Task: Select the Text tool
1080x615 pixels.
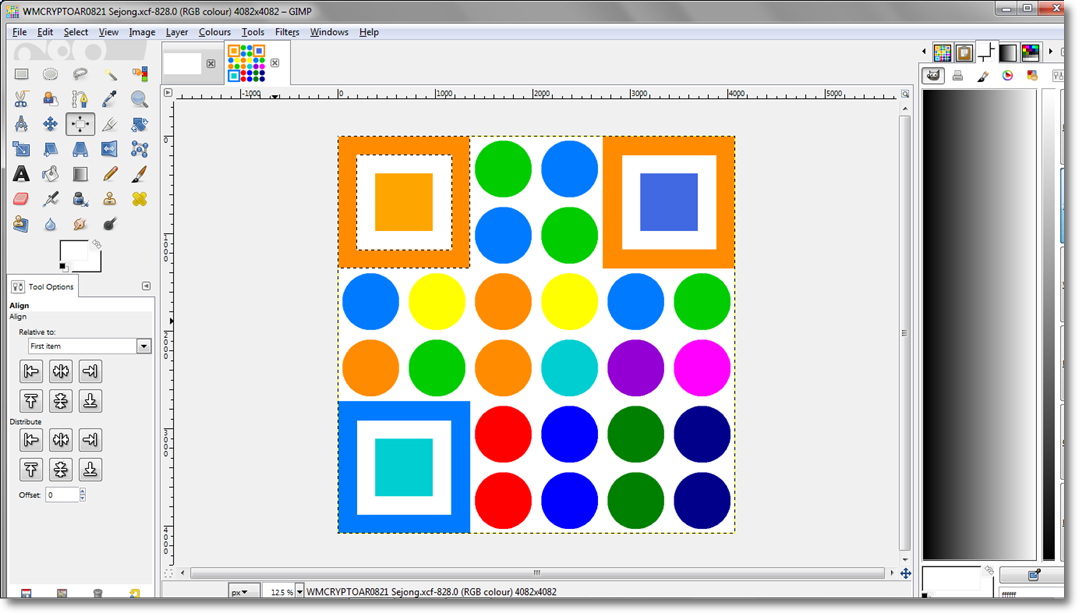Action: tap(21, 174)
